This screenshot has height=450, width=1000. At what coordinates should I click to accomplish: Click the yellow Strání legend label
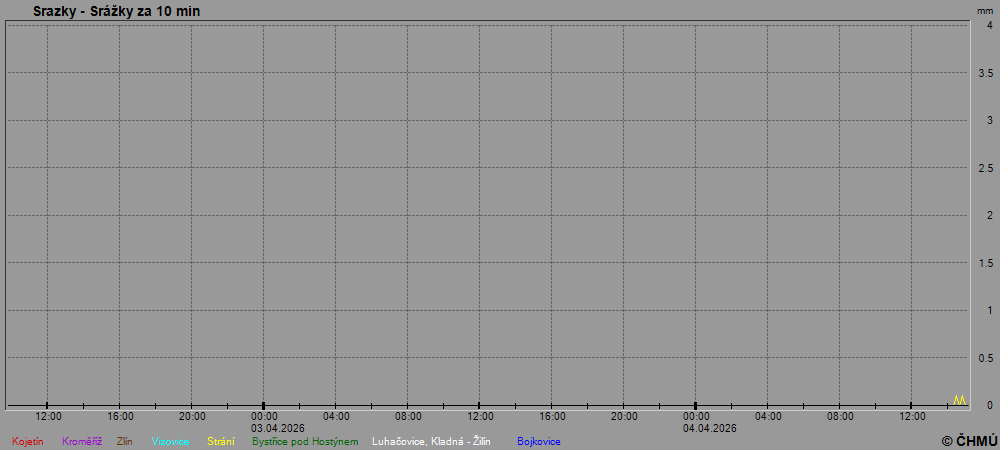221,441
